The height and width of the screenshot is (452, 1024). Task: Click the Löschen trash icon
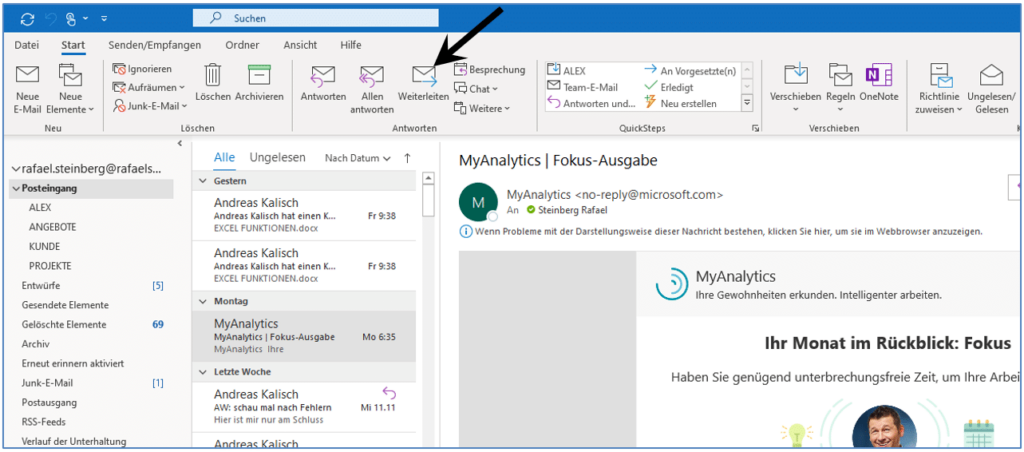click(213, 83)
